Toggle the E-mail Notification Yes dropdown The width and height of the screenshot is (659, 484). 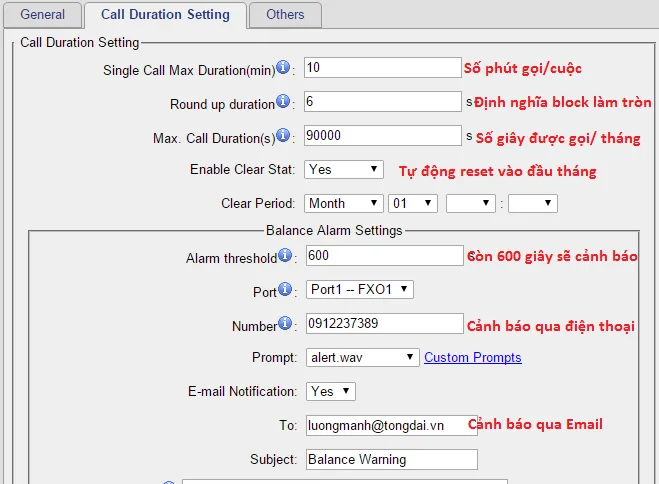pyautogui.click(x=330, y=391)
